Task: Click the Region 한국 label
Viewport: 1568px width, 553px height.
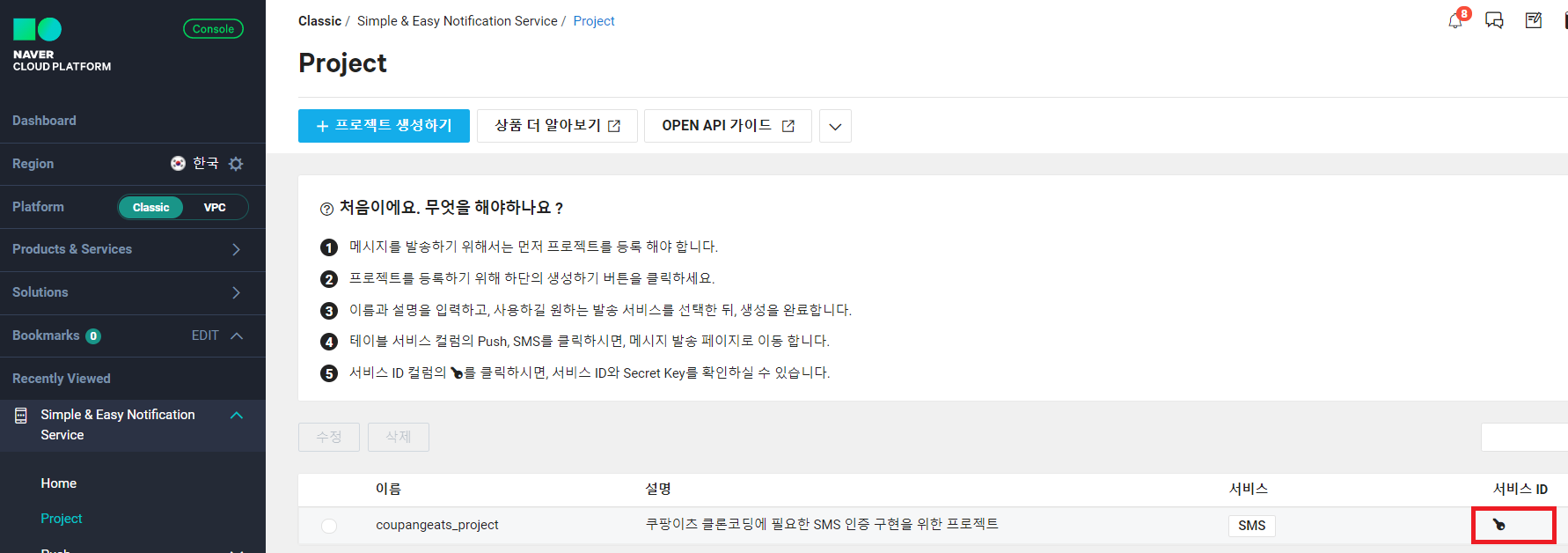Action: [206, 163]
